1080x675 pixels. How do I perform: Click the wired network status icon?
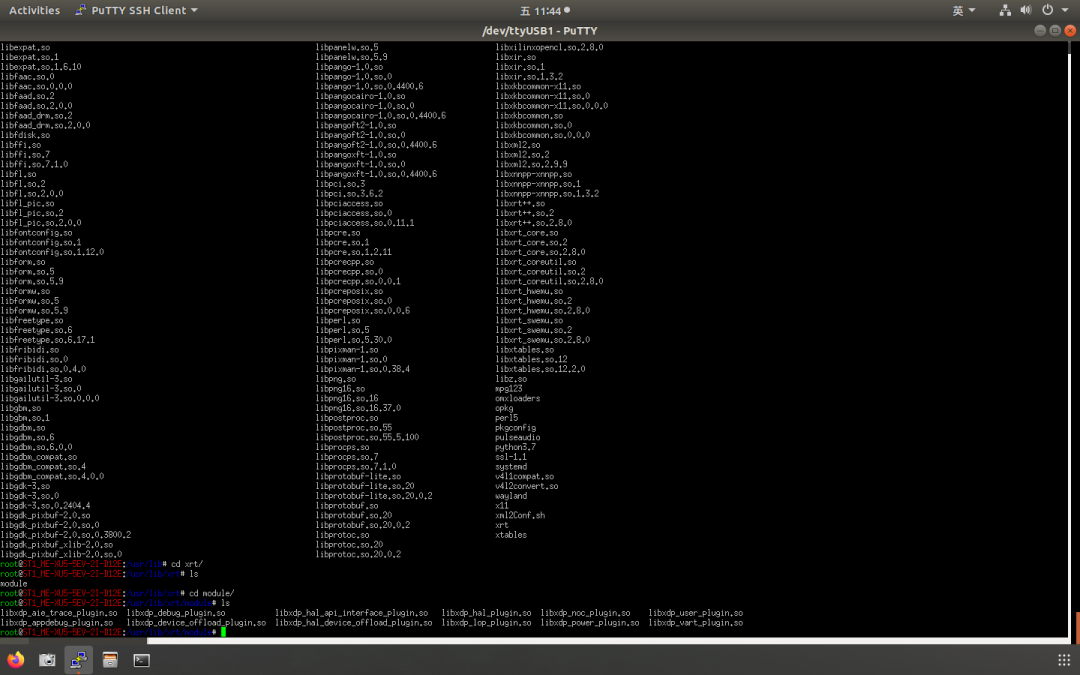1005,10
